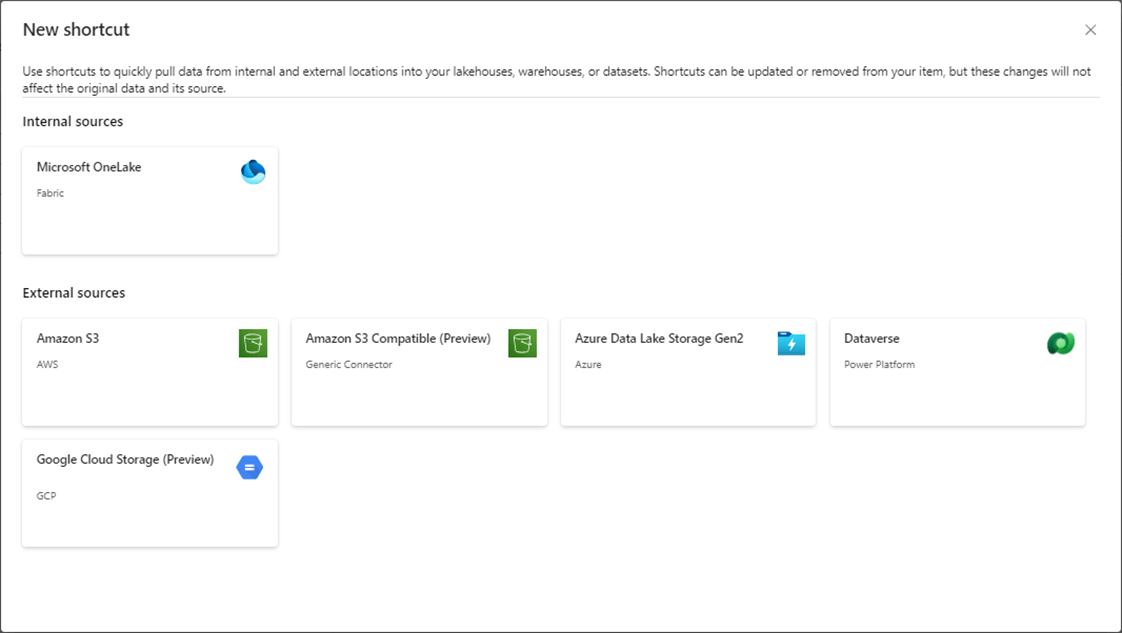Choose the Dataverse source title
Screen dimensions: 1122x633
(872, 338)
